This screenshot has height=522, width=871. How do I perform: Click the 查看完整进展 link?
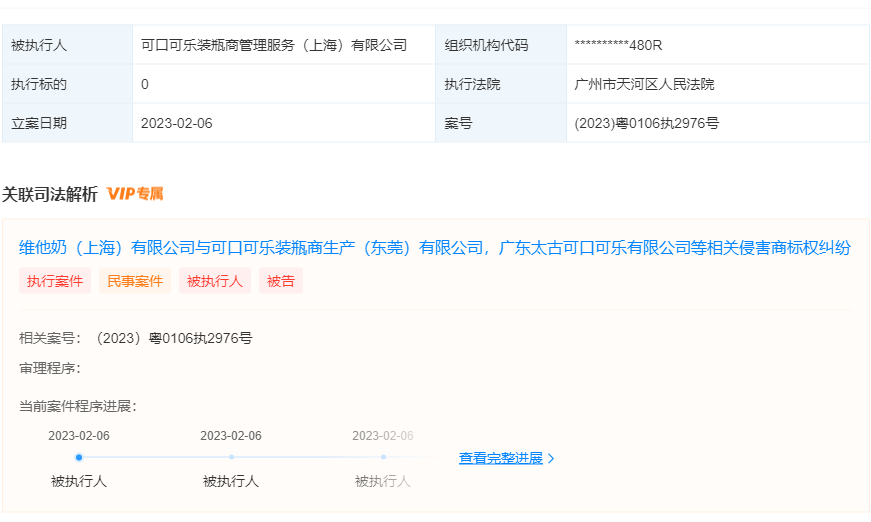[x=500, y=458]
